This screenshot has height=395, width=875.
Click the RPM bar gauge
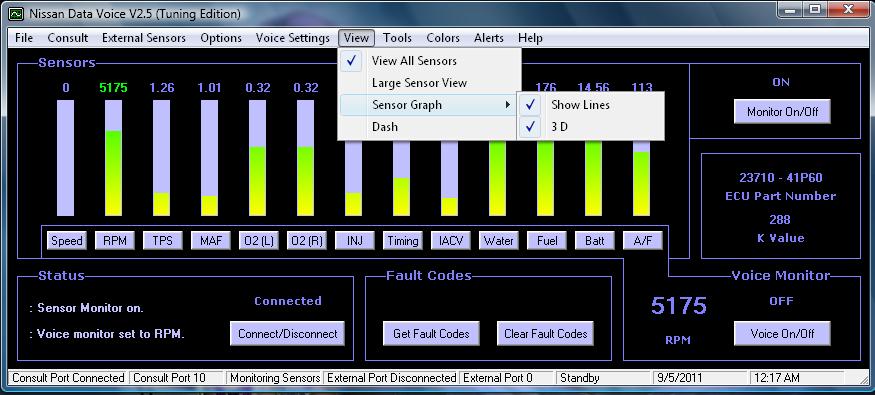(x=113, y=158)
